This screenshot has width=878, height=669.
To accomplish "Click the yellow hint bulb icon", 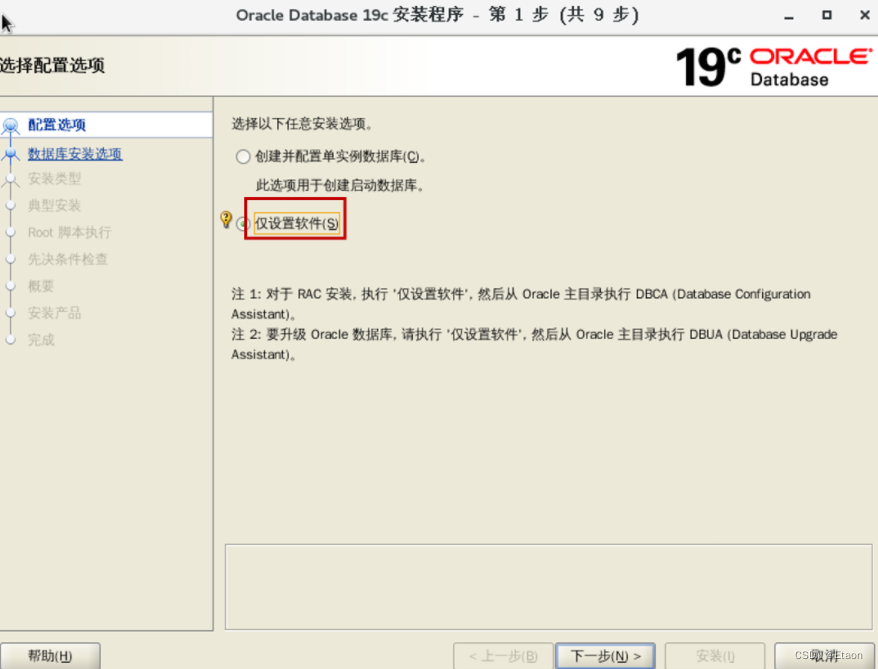I will click(x=226, y=219).
